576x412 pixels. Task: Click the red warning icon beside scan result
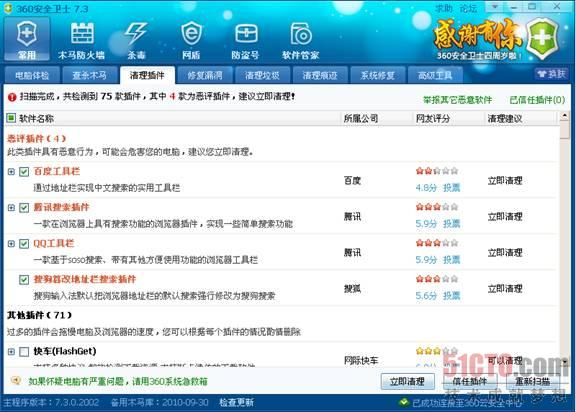pyautogui.click(x=12, y=97)
